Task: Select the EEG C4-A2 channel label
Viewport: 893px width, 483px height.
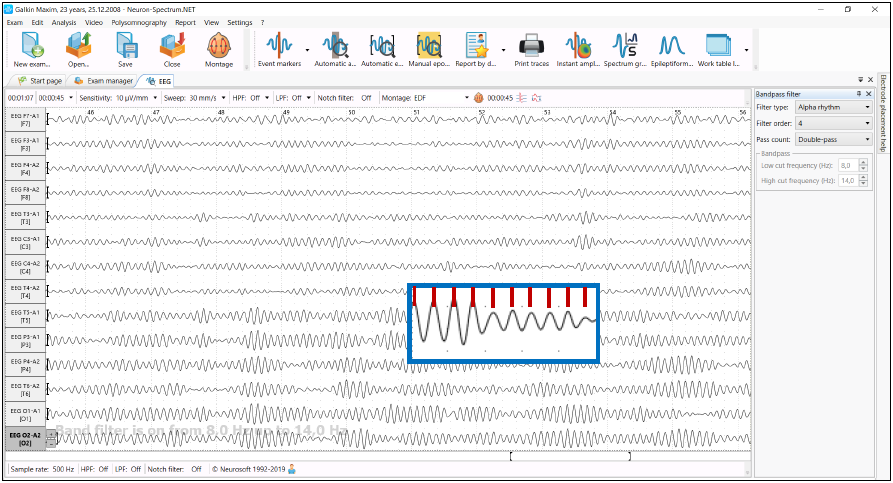Action: pyautogui.click(x=25, y=267)
